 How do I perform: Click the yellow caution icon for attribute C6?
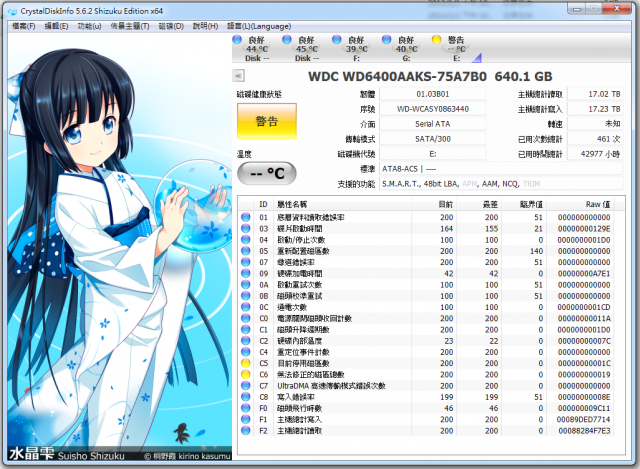246,374
